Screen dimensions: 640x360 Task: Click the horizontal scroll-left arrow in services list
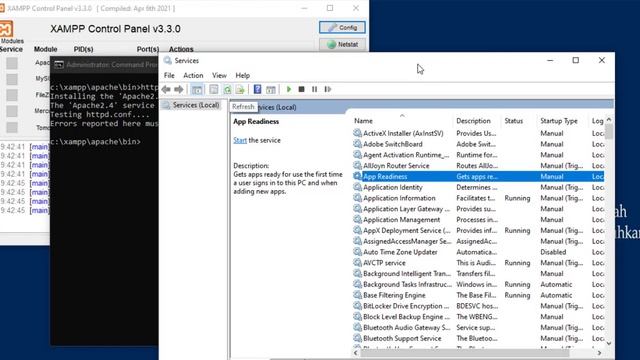356,353
